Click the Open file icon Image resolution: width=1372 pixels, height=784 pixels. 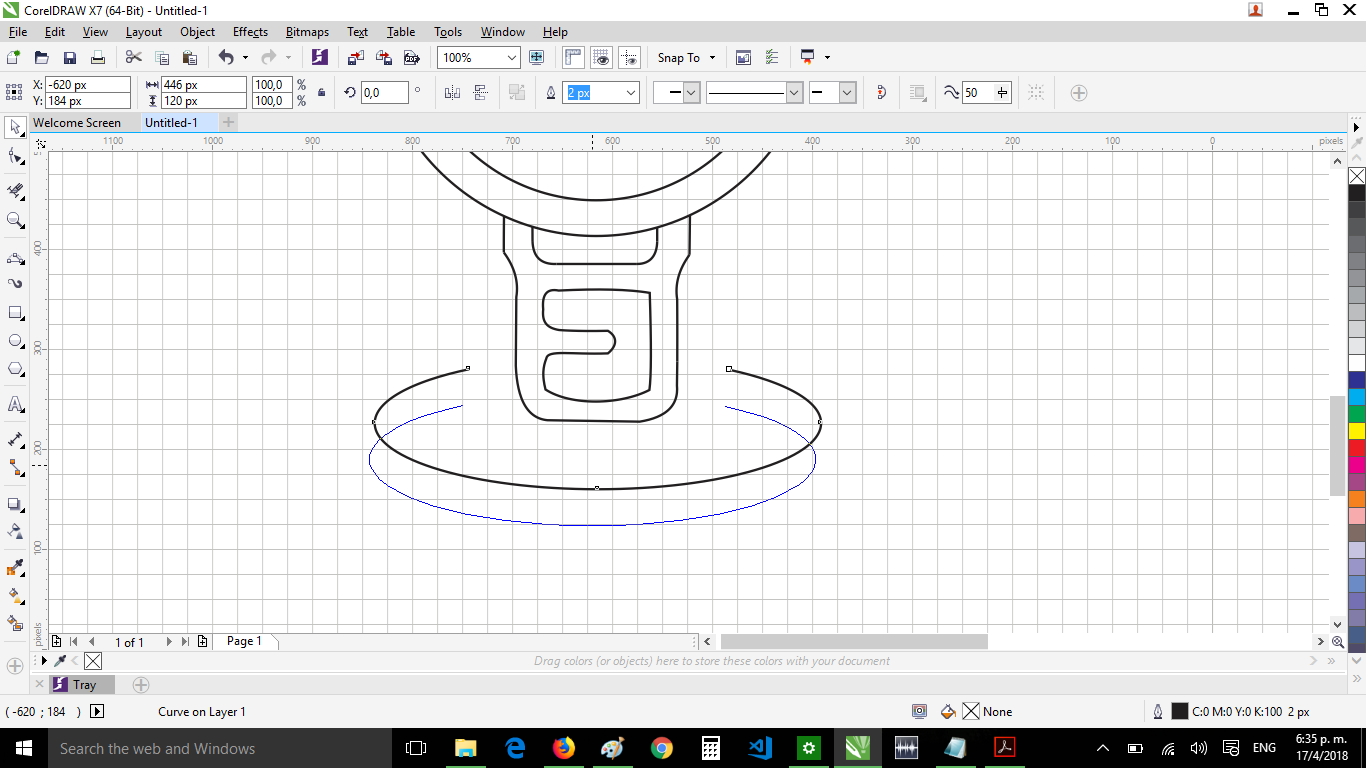point(42,58)
